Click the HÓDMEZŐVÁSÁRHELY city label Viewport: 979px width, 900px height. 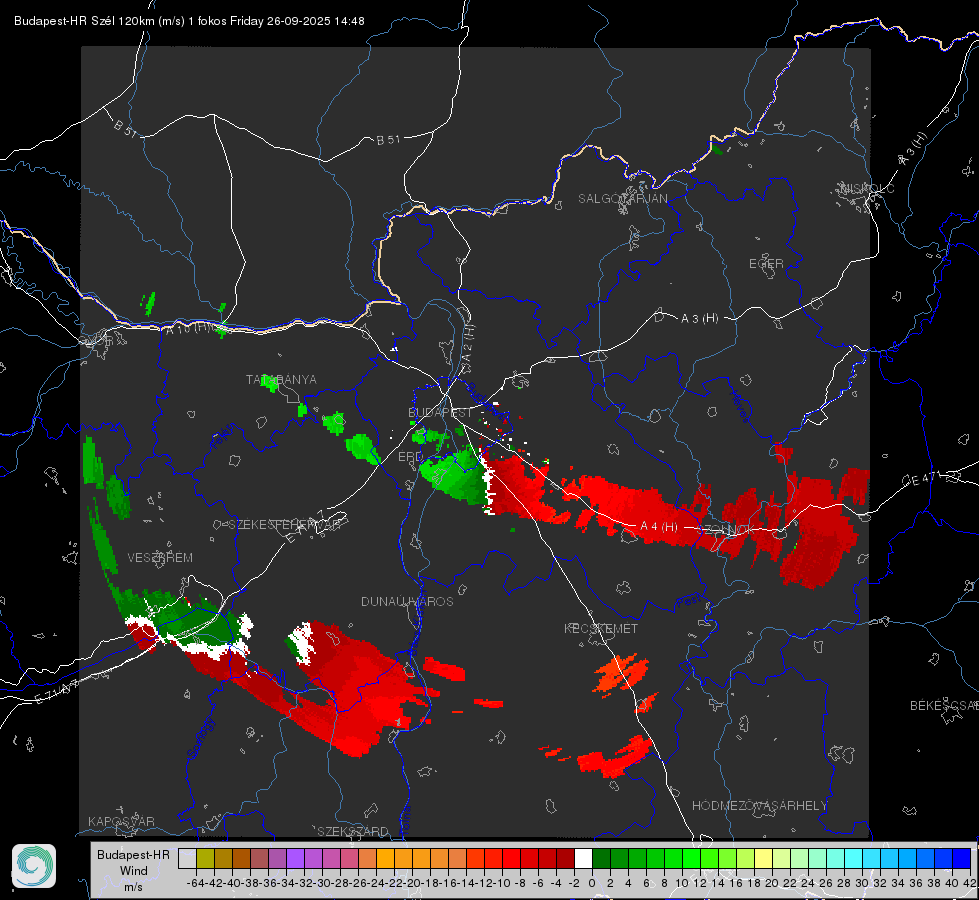(x=759, y=806)
